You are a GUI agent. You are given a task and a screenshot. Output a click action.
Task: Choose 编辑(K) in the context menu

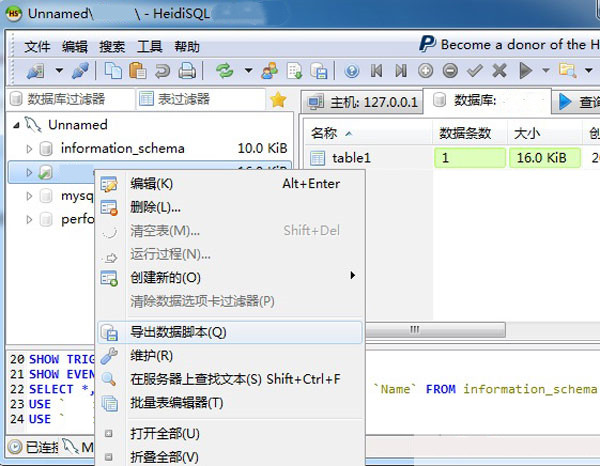point(230,184)
